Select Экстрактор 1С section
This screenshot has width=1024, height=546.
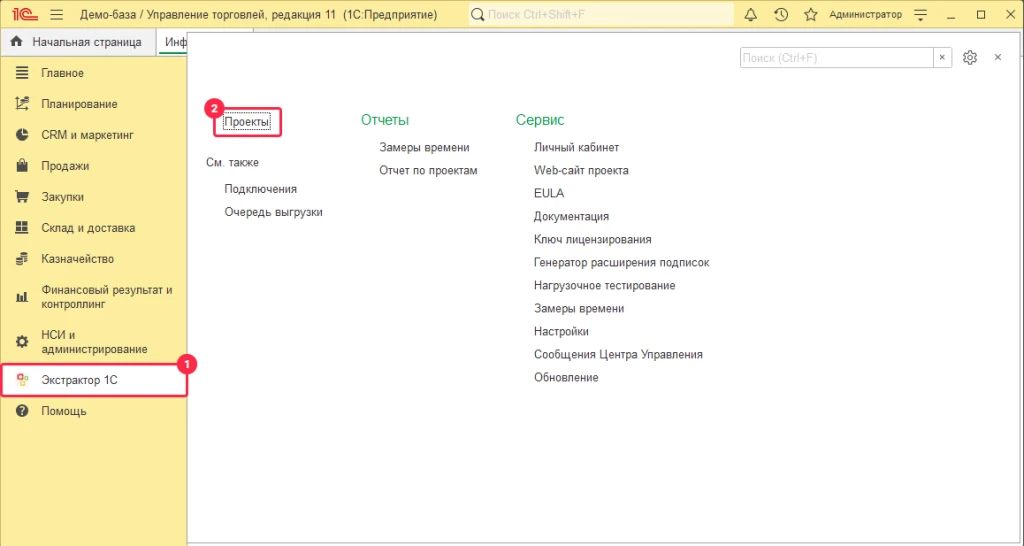pos(80,380)
